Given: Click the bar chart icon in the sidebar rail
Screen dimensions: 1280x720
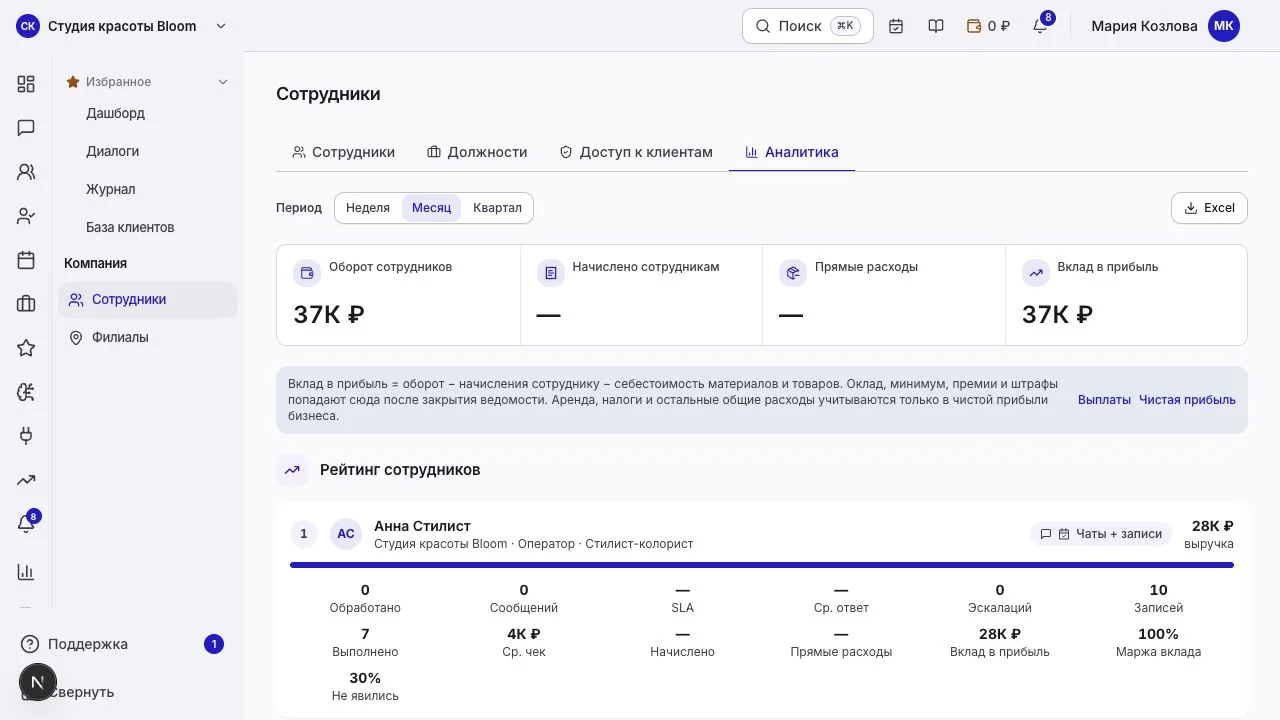Looking at the screenshot, I should 26,572.
